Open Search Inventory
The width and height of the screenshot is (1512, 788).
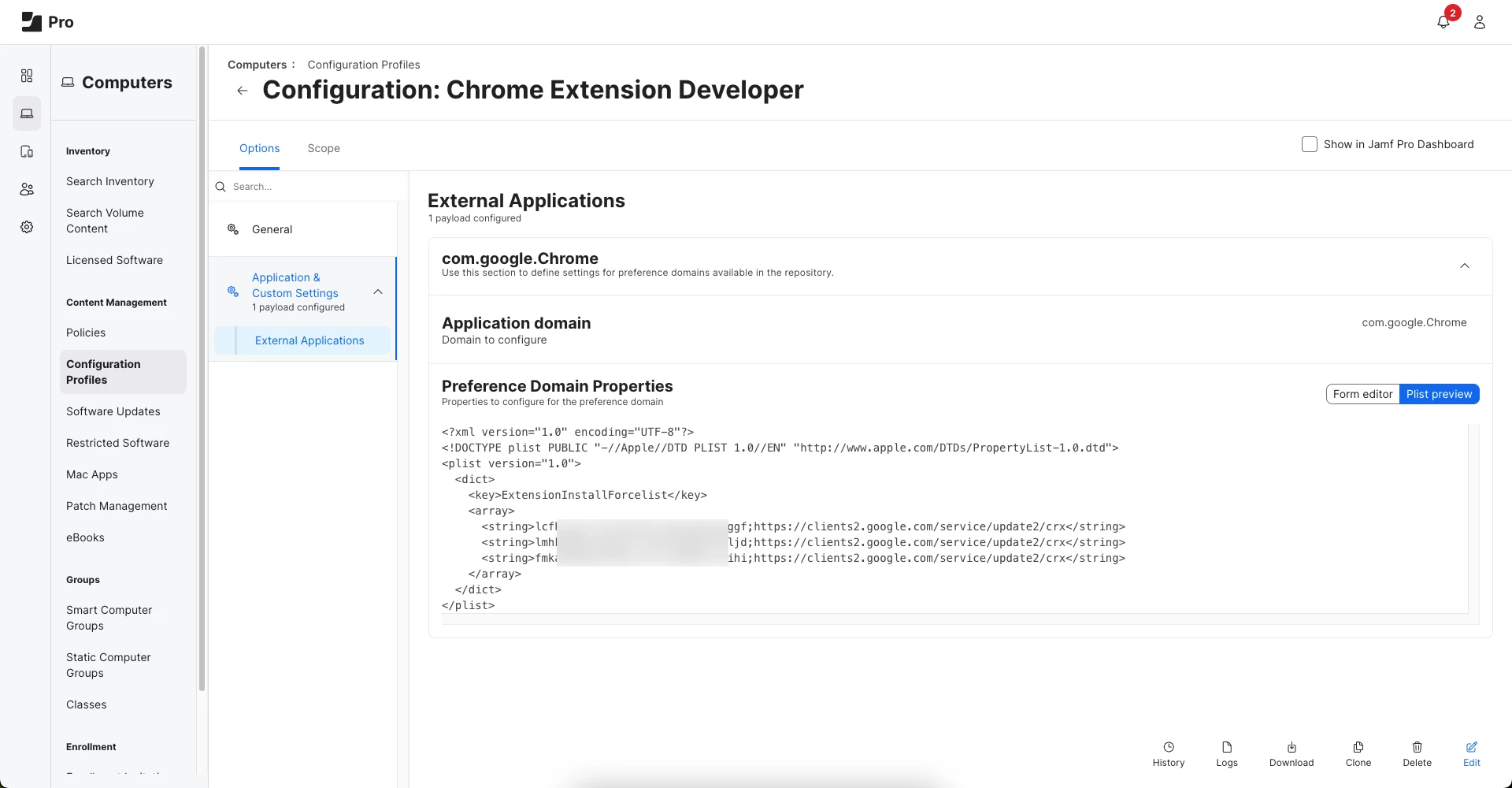click(110, 181)
